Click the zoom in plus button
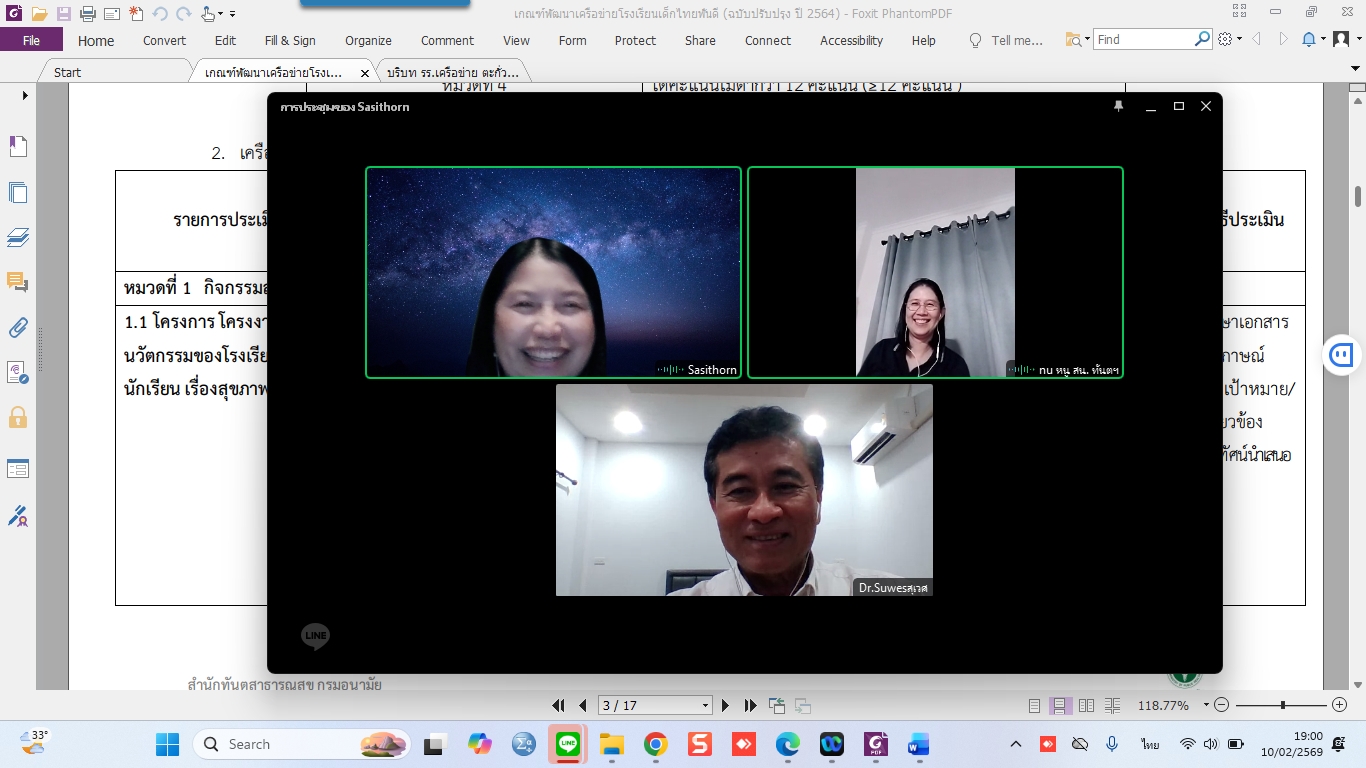Image resolution: width=1366 pixels, height=768 pixels. pyautogui.click(x=1339, y=706)
